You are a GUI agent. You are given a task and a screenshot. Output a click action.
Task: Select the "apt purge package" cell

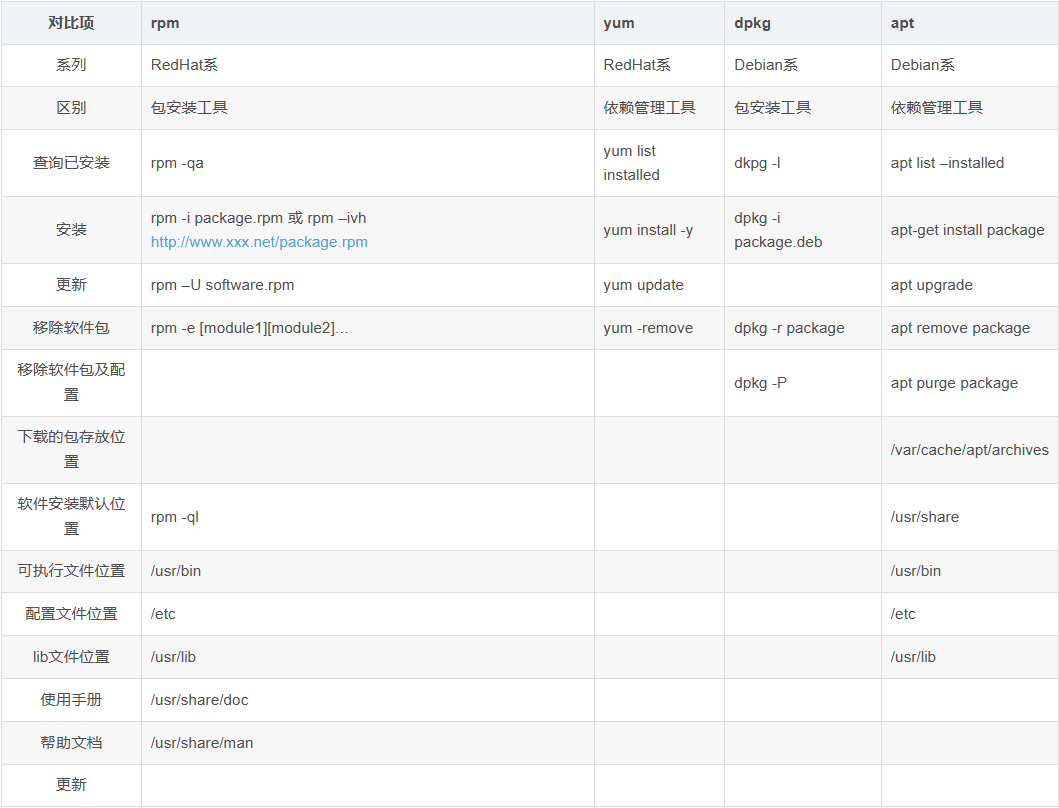[x=954, y=383]
